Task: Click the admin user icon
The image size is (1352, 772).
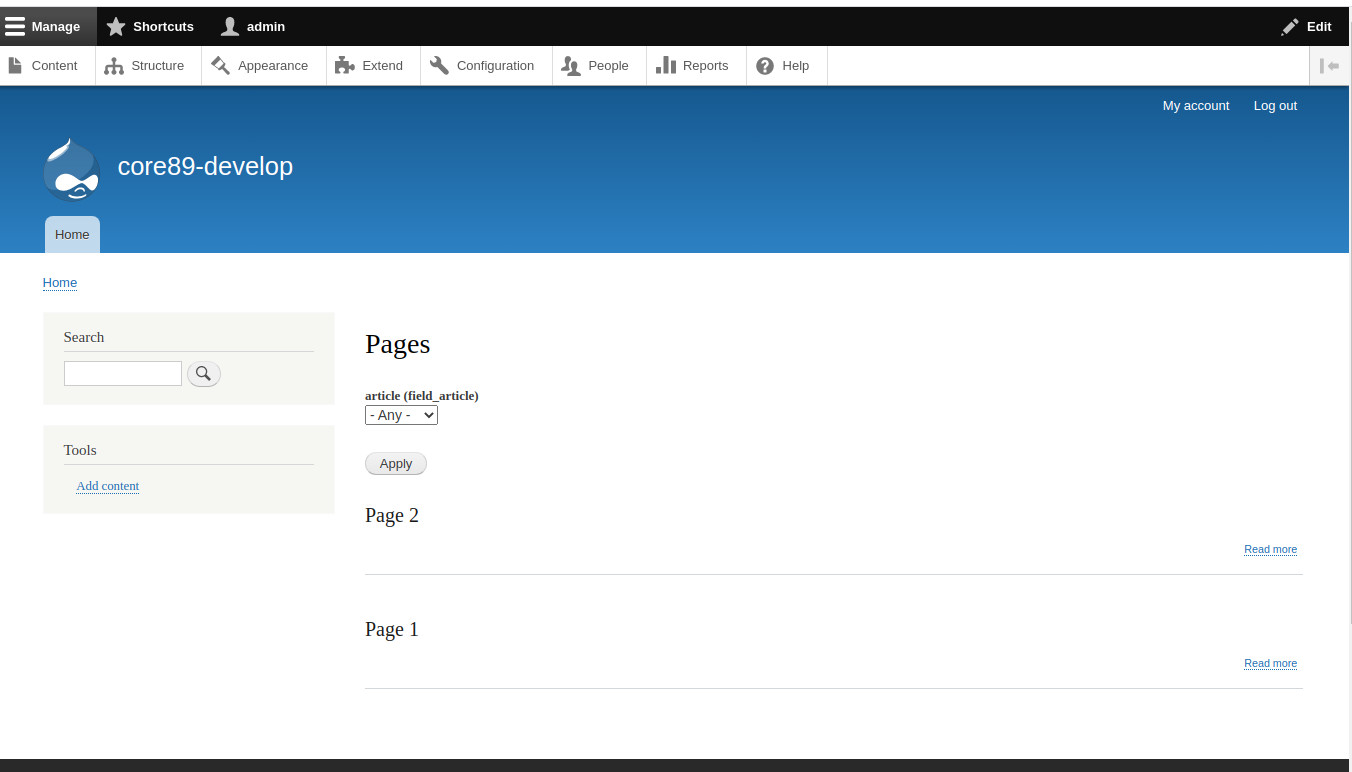Action: [229, 26]
